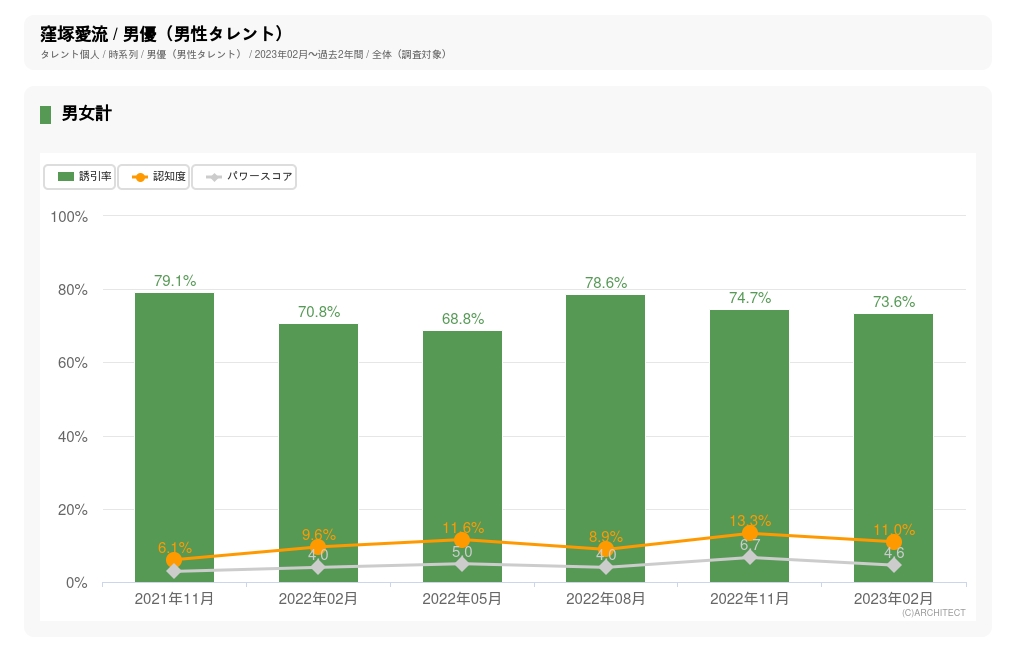This screenshot has height=653, width=1024.
Task: Click the 男女計 section heading
Action: [86, 114]
